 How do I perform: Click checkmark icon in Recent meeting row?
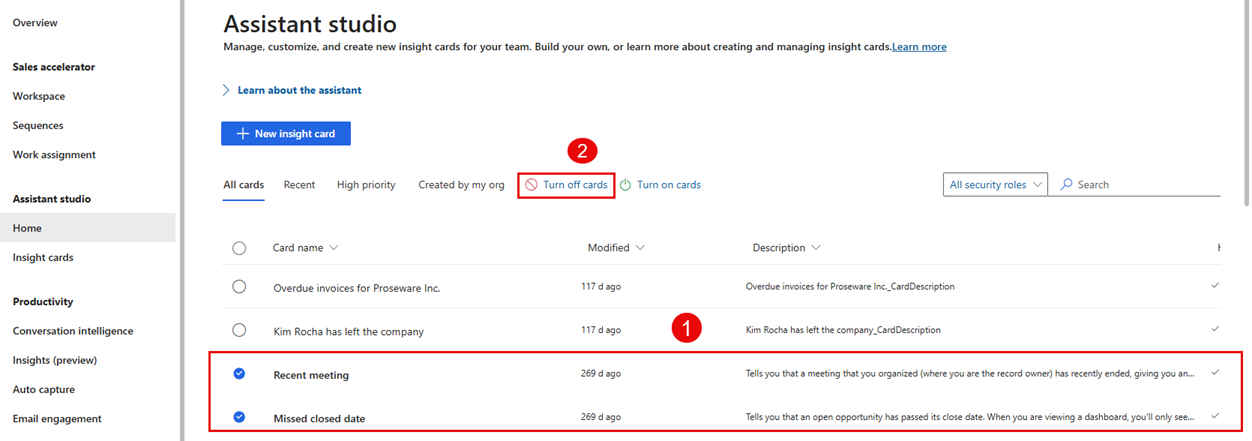[x=1215, y=372]
